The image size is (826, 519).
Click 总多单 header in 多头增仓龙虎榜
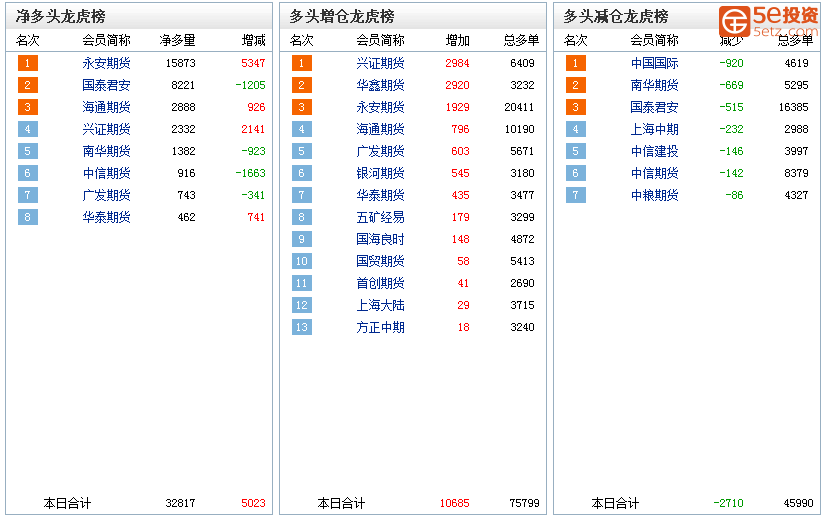522,41
